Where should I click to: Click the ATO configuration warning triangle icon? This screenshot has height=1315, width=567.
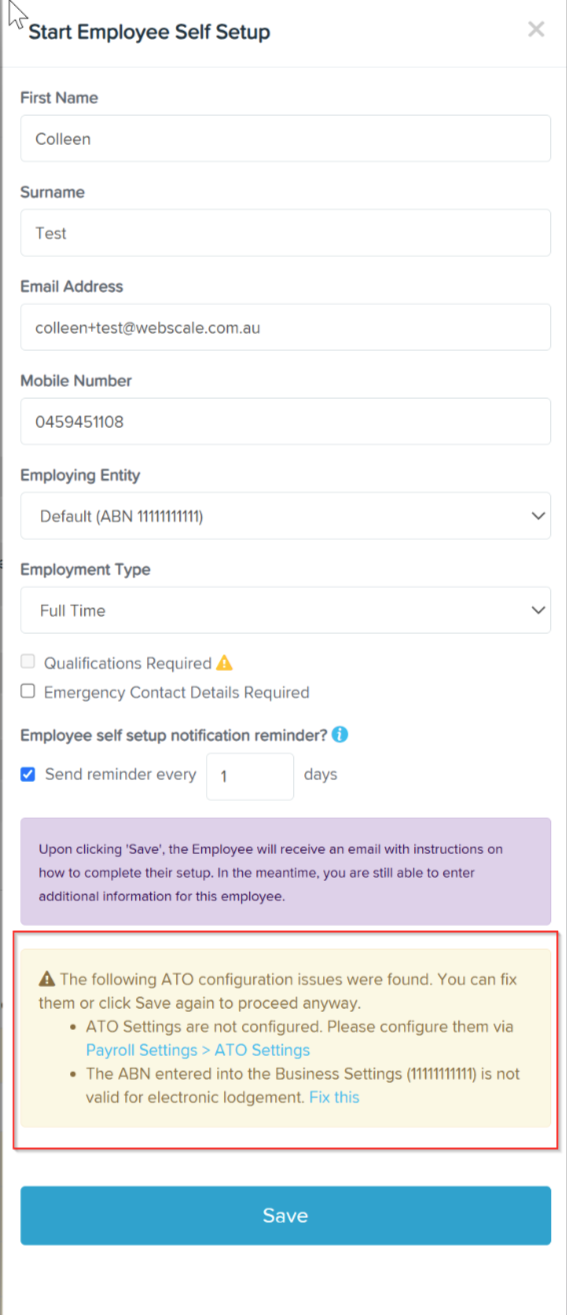47,979
